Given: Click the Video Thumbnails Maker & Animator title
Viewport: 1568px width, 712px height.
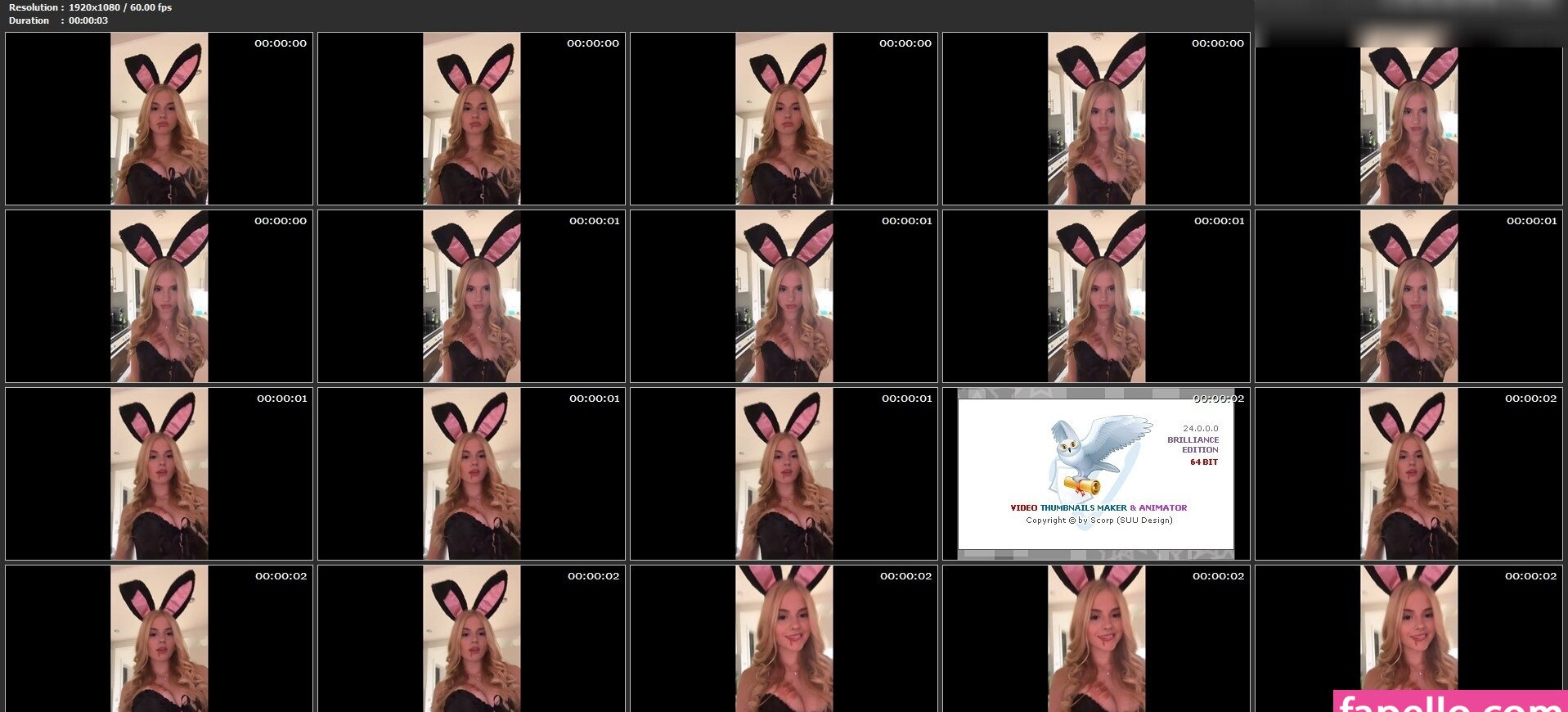Looking at the screenshot, I should [1098, 507].
